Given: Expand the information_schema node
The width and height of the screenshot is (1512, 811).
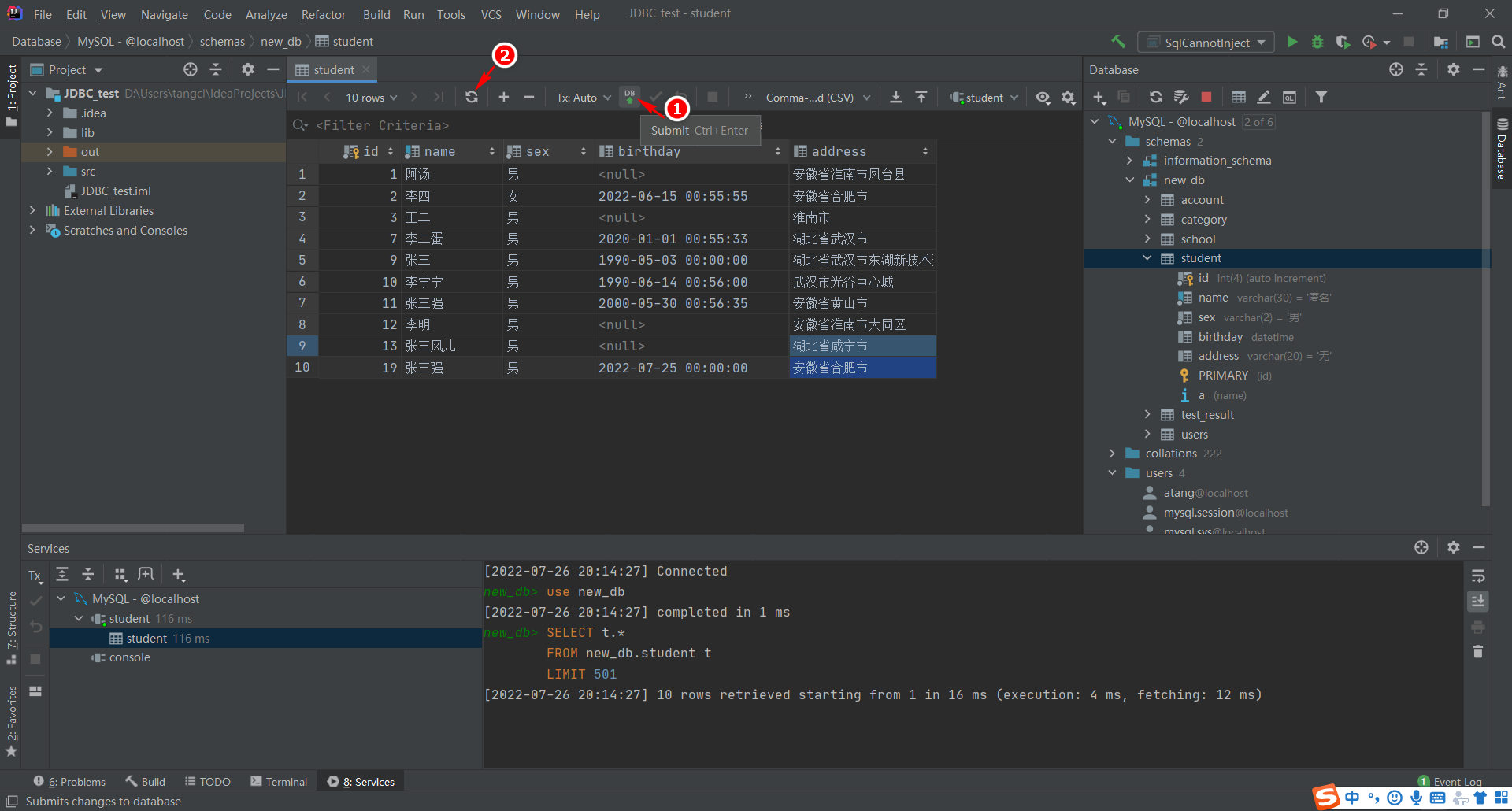Looking at the screenshot, I should pos(1129,161).
